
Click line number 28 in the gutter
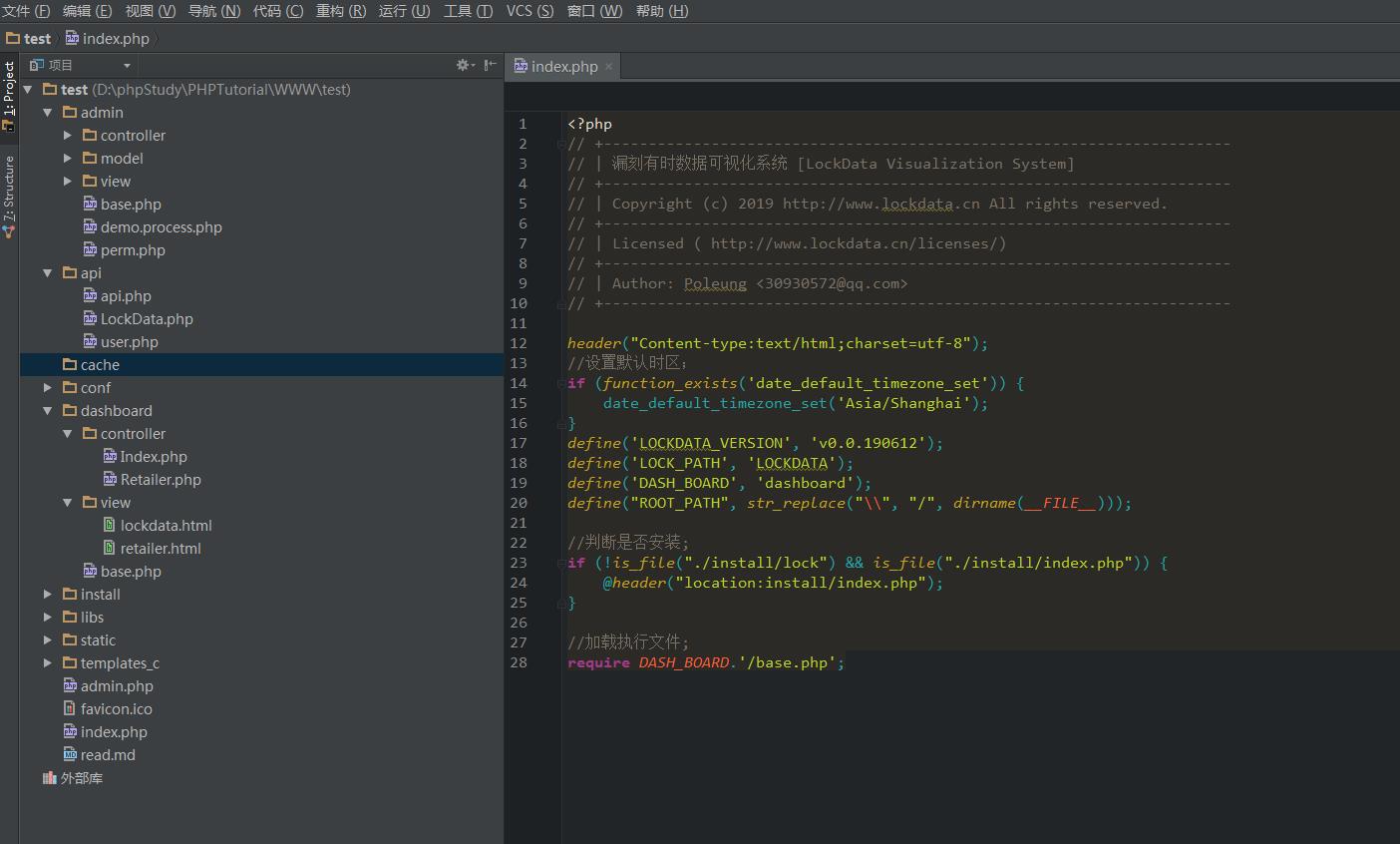[x=519, y=662]
